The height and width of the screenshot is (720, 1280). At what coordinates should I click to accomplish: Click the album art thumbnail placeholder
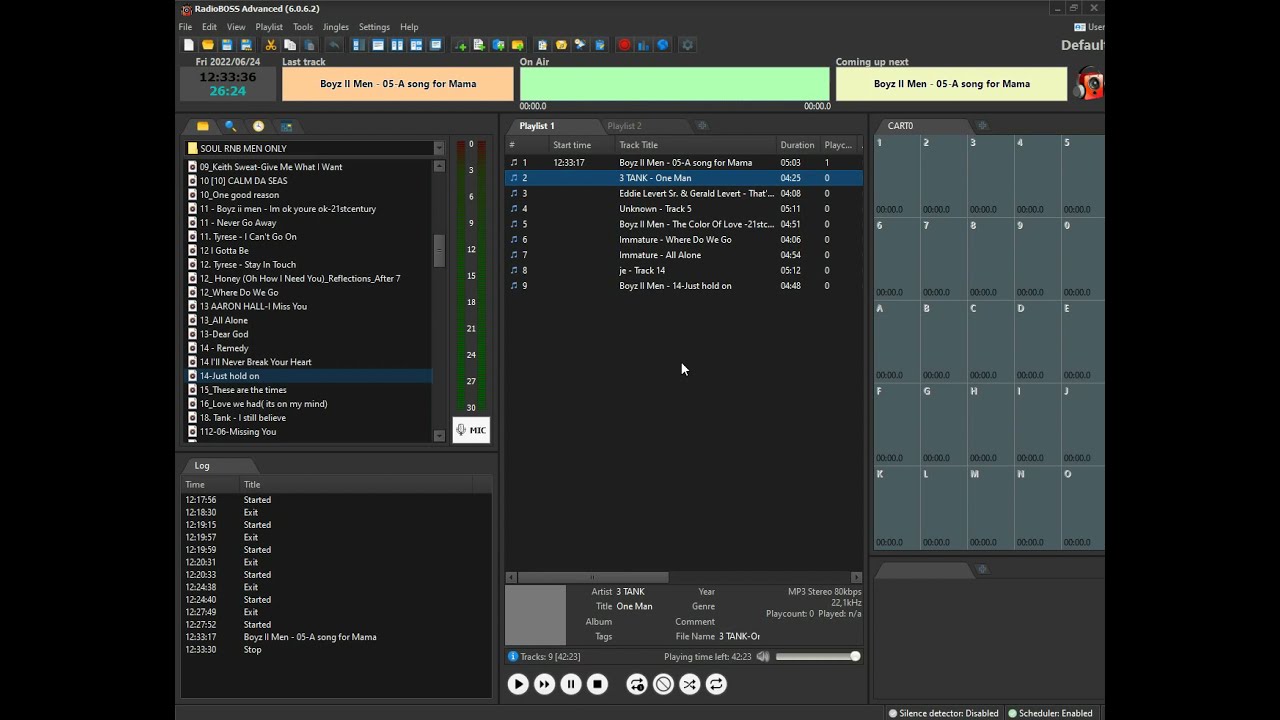(535, 615)
